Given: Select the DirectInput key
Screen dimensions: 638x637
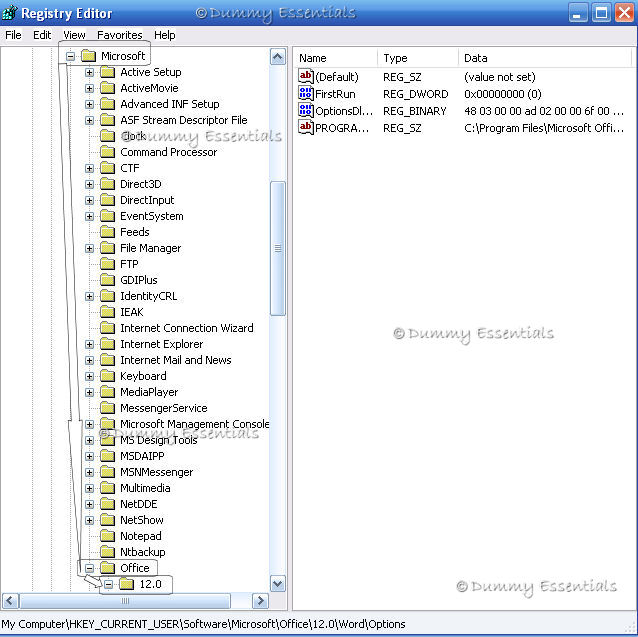Looking at the screenshot, I should pos(147,200).
